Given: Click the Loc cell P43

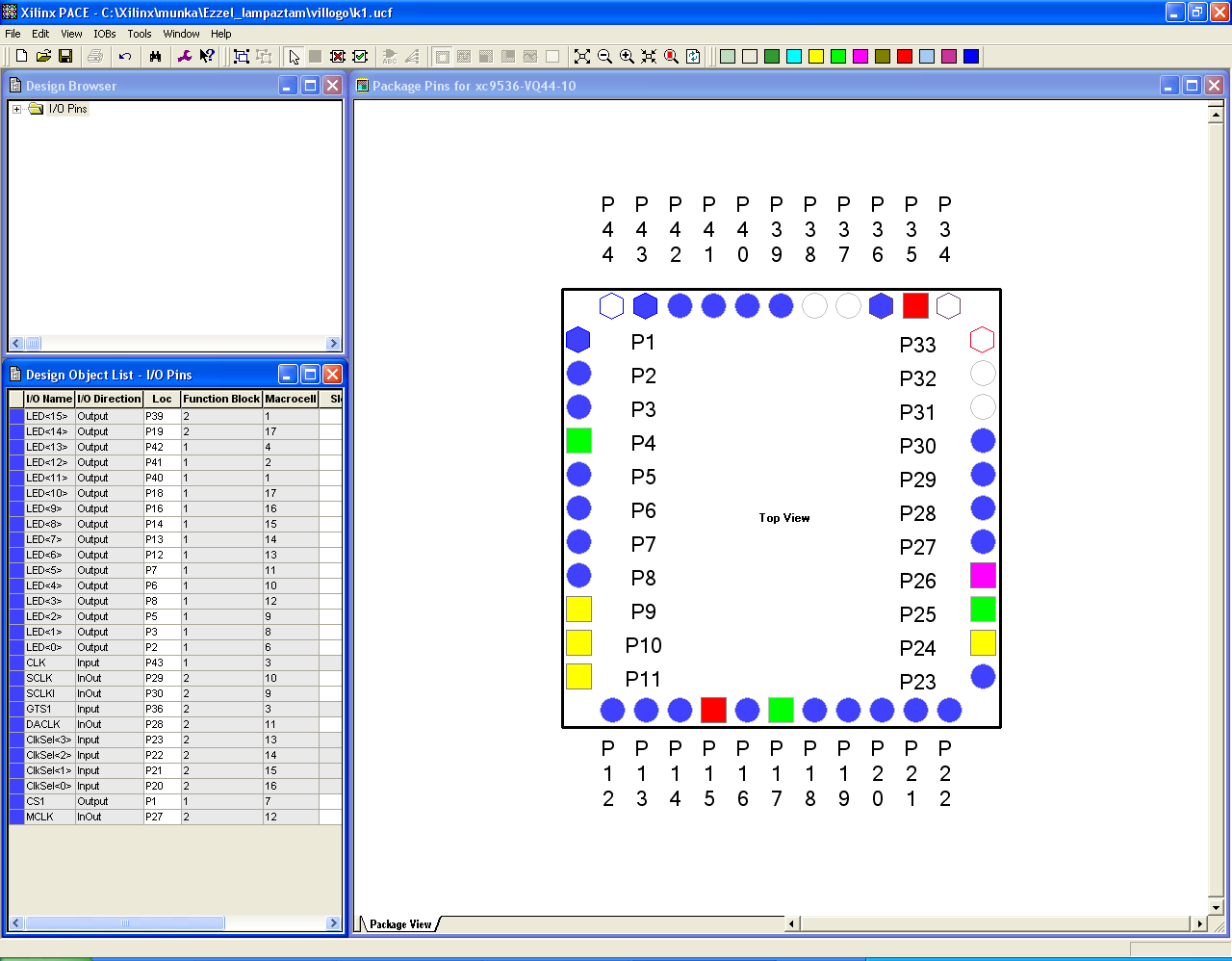Looking at the screenshot, I should [162, 662].
